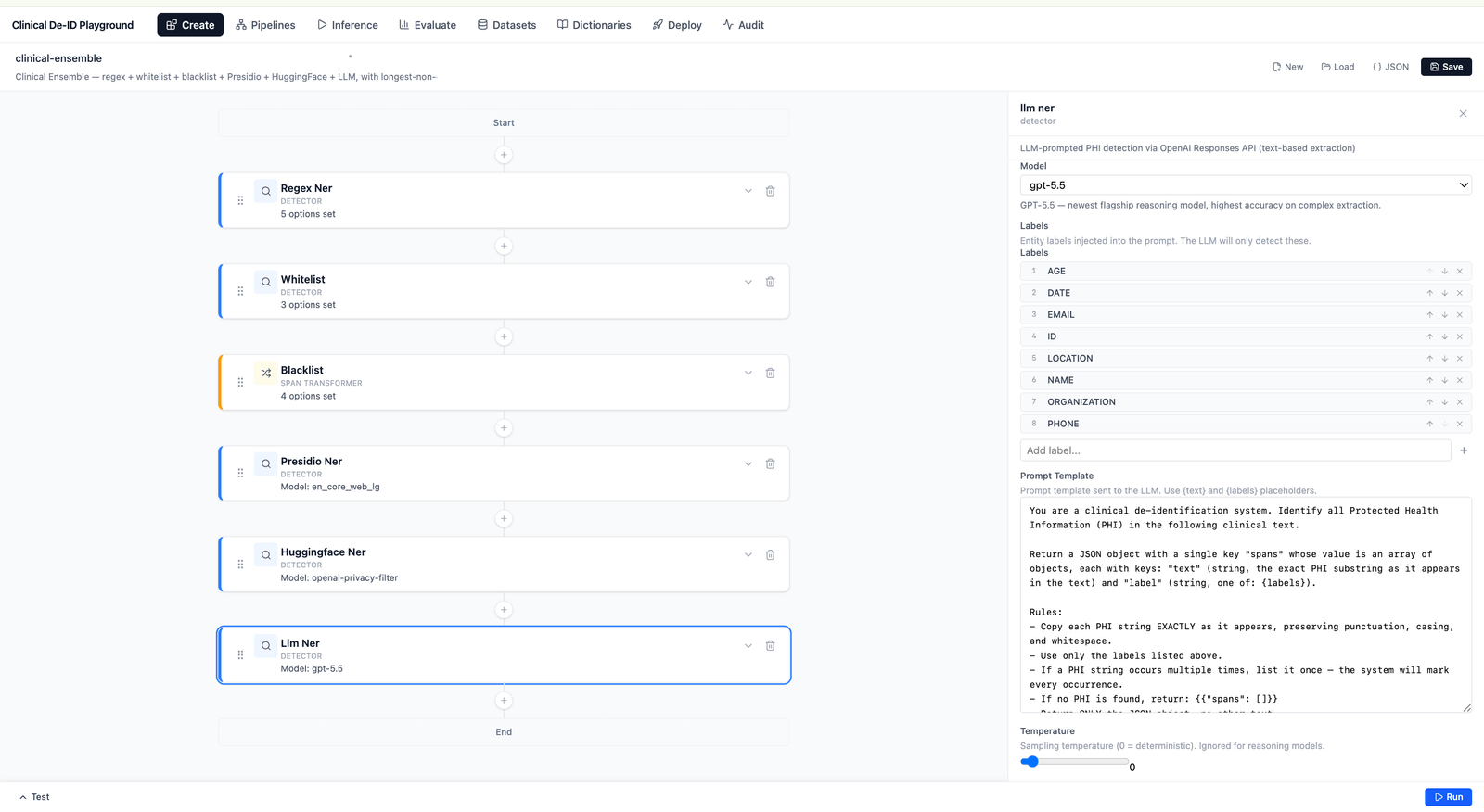
Task: Go to the Deploy tab
Action: click(677, 25)
